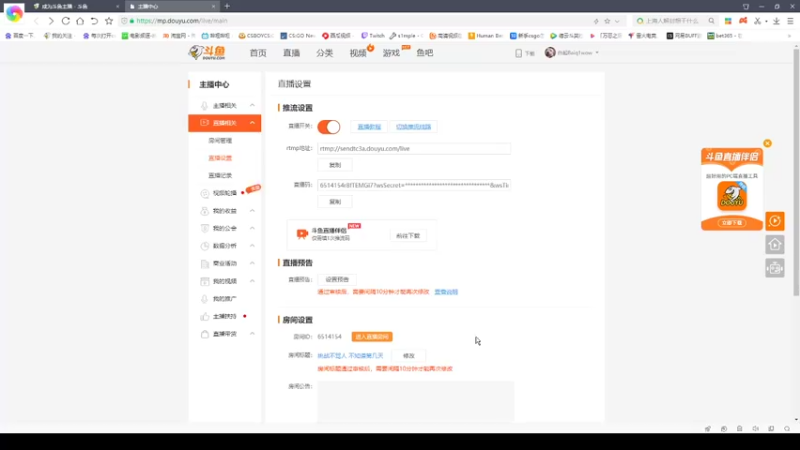The width and height of the screenshot is (800, 450).
Task: Go to 首页 in Douyu top navigation
Action: point(258,53)
